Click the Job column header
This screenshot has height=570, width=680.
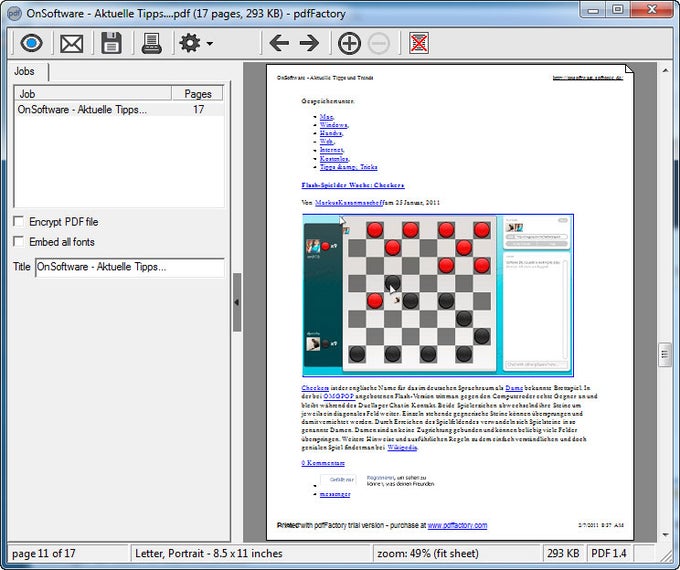tap(93, 94)
